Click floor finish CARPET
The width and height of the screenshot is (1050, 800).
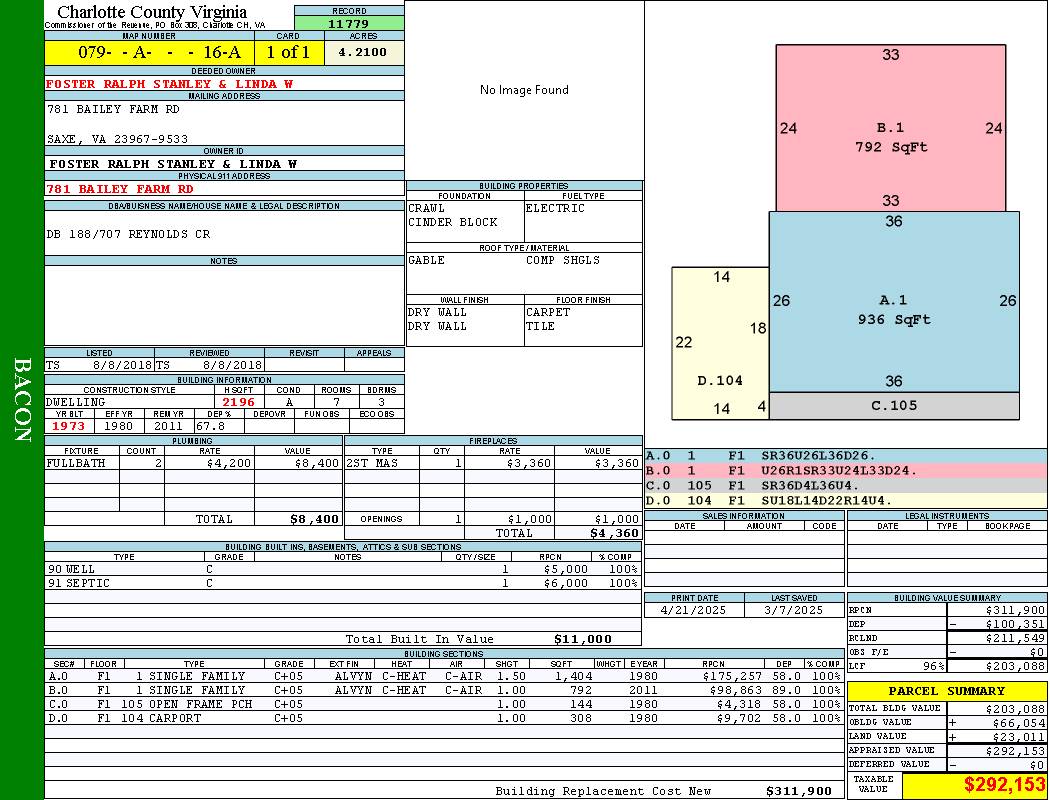click(548, 313)
